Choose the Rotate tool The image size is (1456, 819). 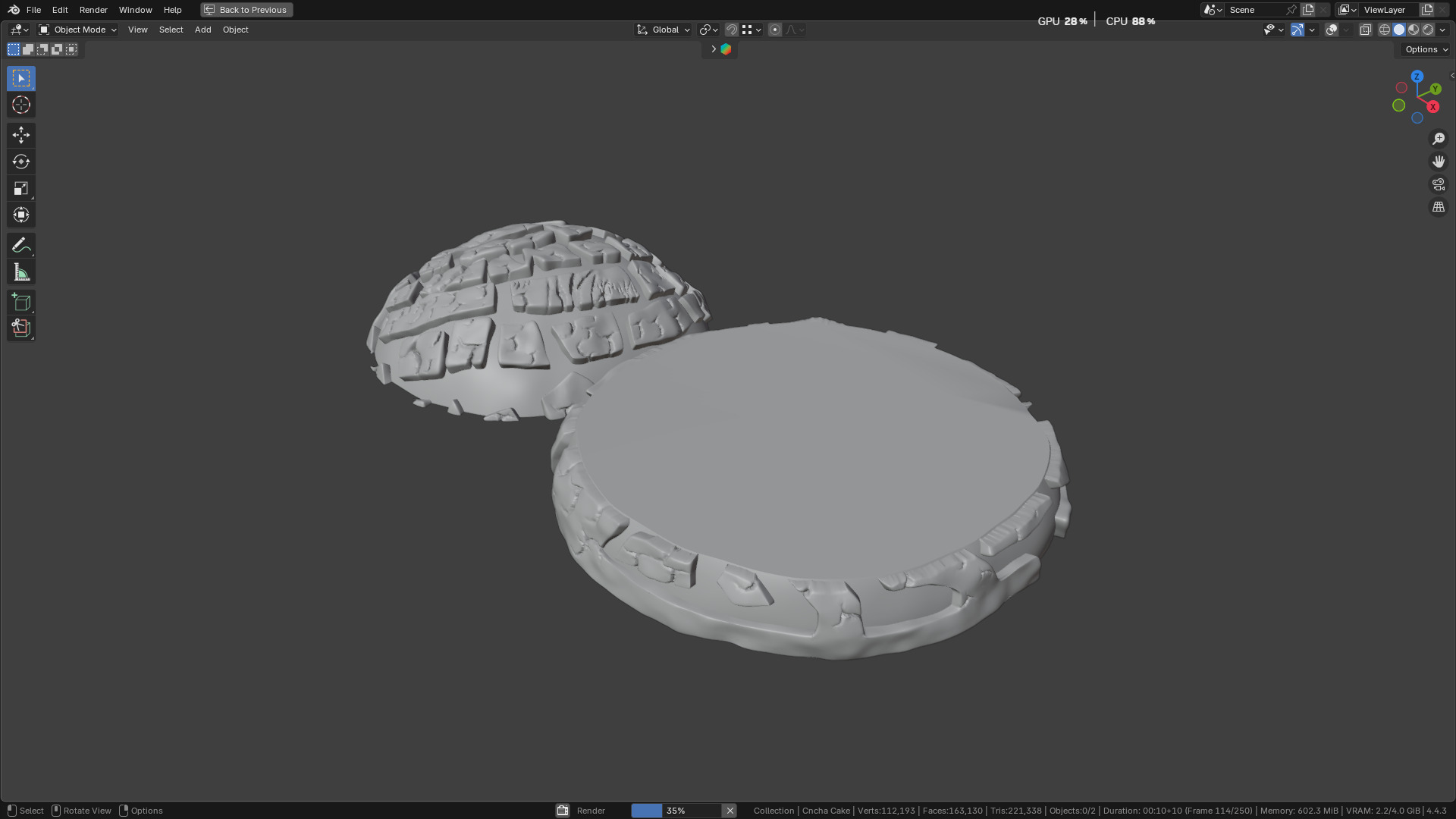click(21, 162)
